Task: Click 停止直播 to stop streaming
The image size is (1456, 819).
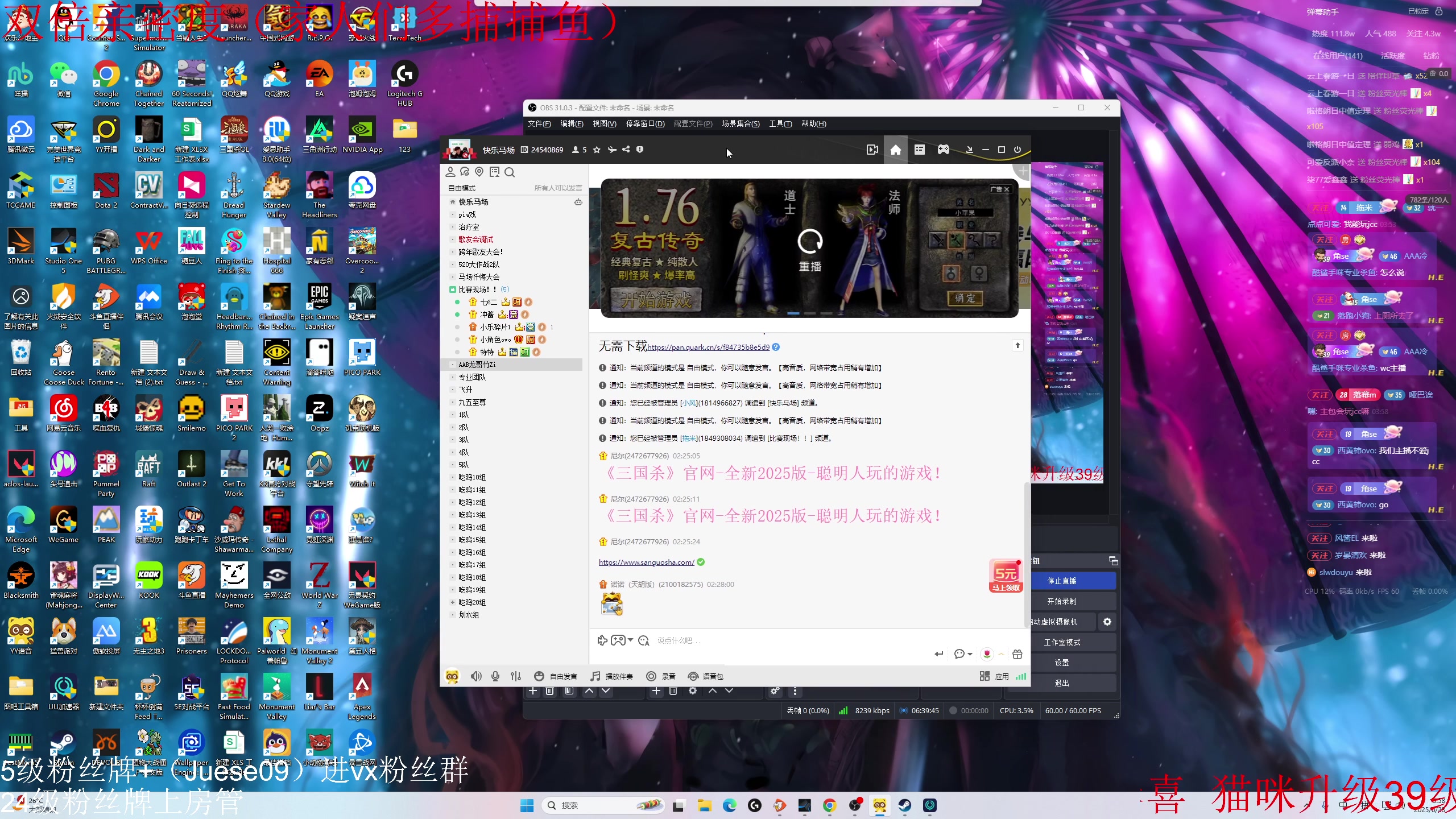Action: tap(1061, 581)
